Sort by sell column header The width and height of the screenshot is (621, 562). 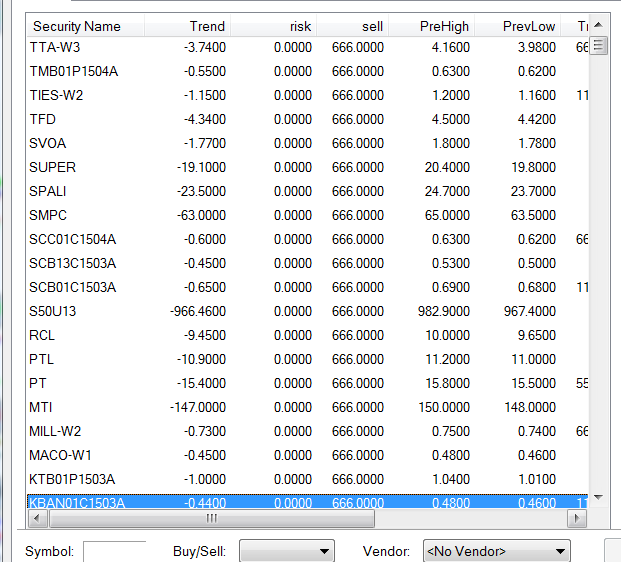pos(352,26)
